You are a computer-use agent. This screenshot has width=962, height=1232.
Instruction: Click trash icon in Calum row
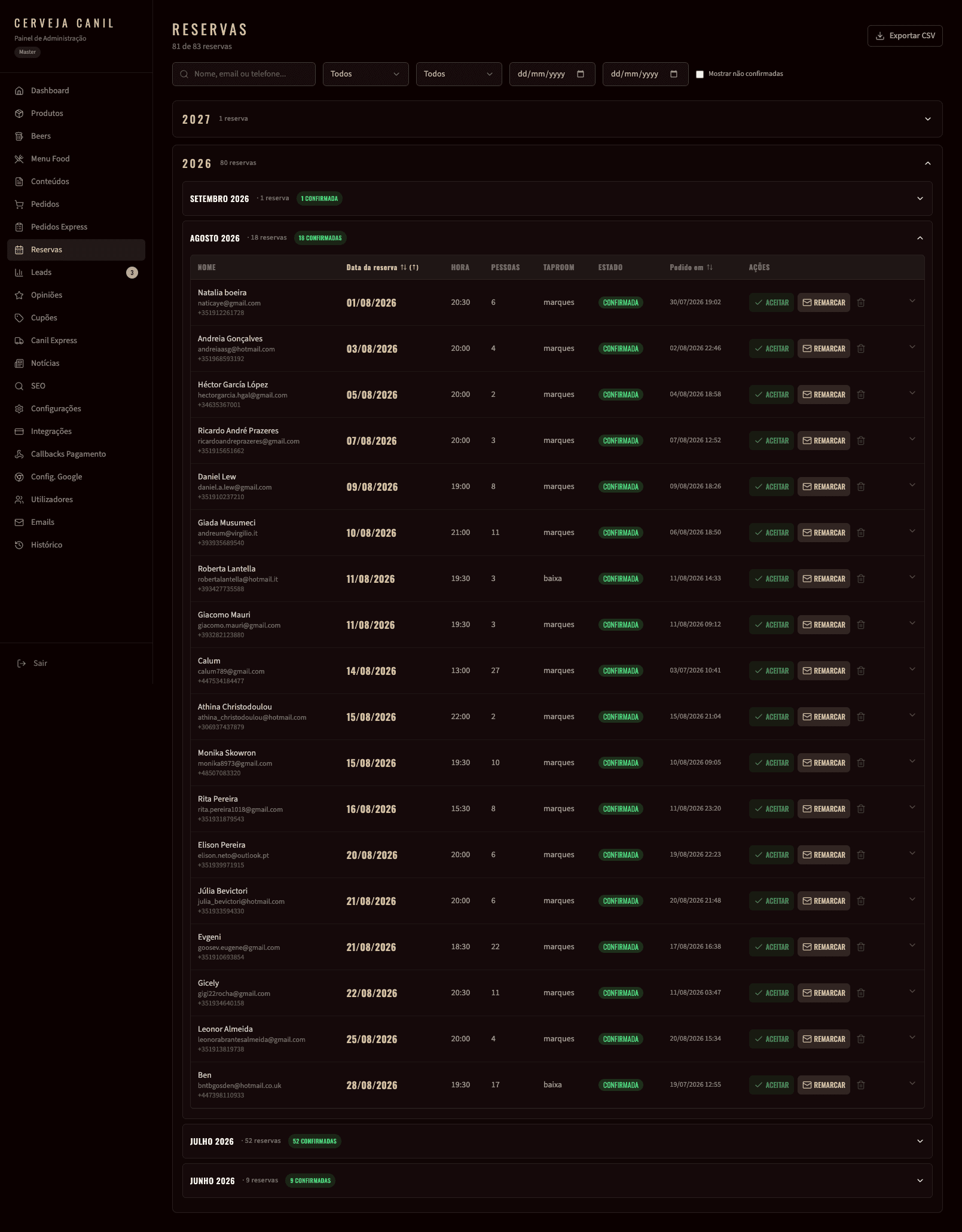click(861, 671)
